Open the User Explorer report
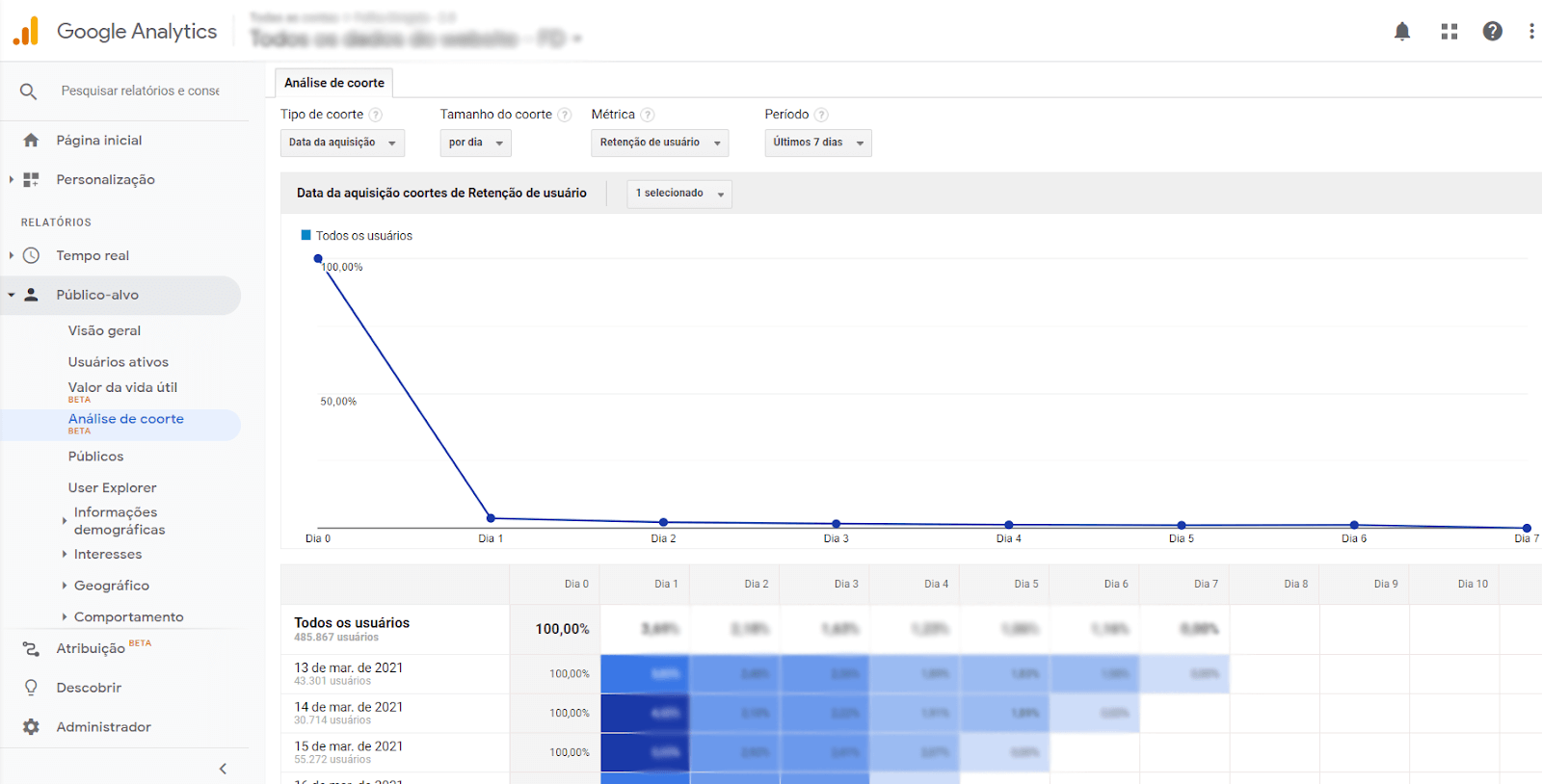The height and width of the screenshot is (784, 1542). 112,487
